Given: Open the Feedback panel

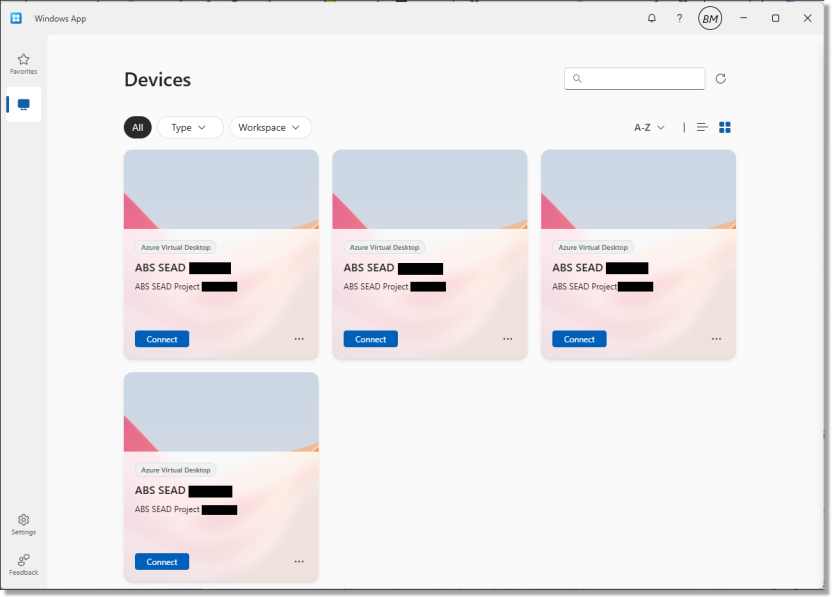Looking at the screenshot, I should (x=22, y=565).
